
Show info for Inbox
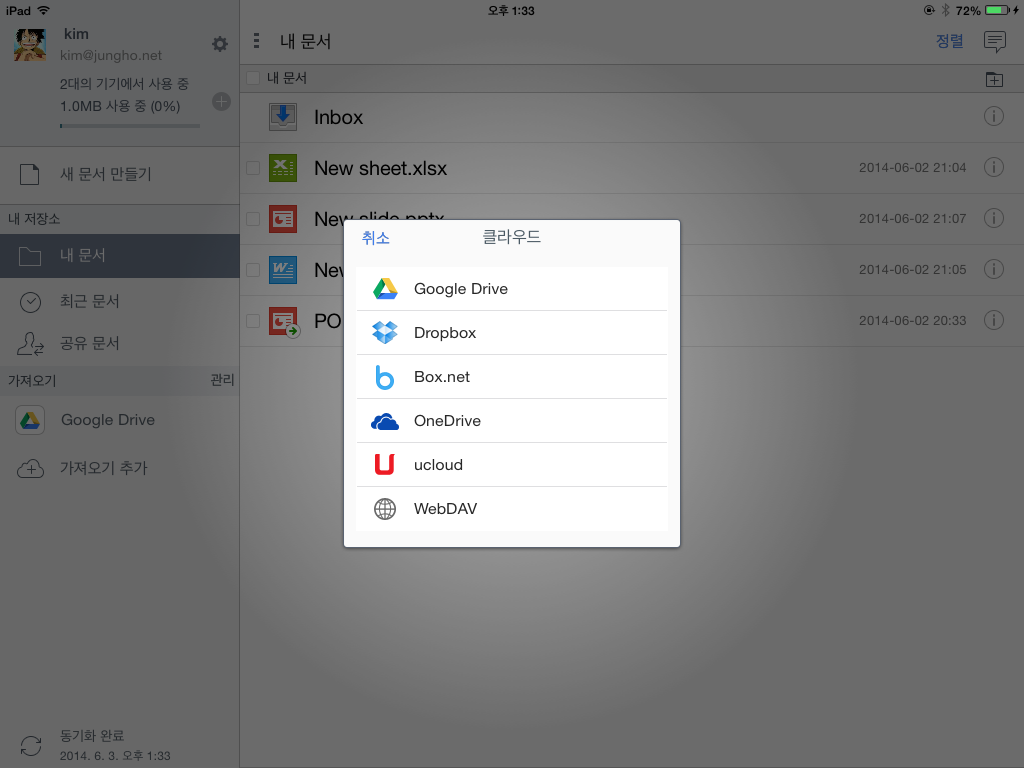click(x=994, y=117)
